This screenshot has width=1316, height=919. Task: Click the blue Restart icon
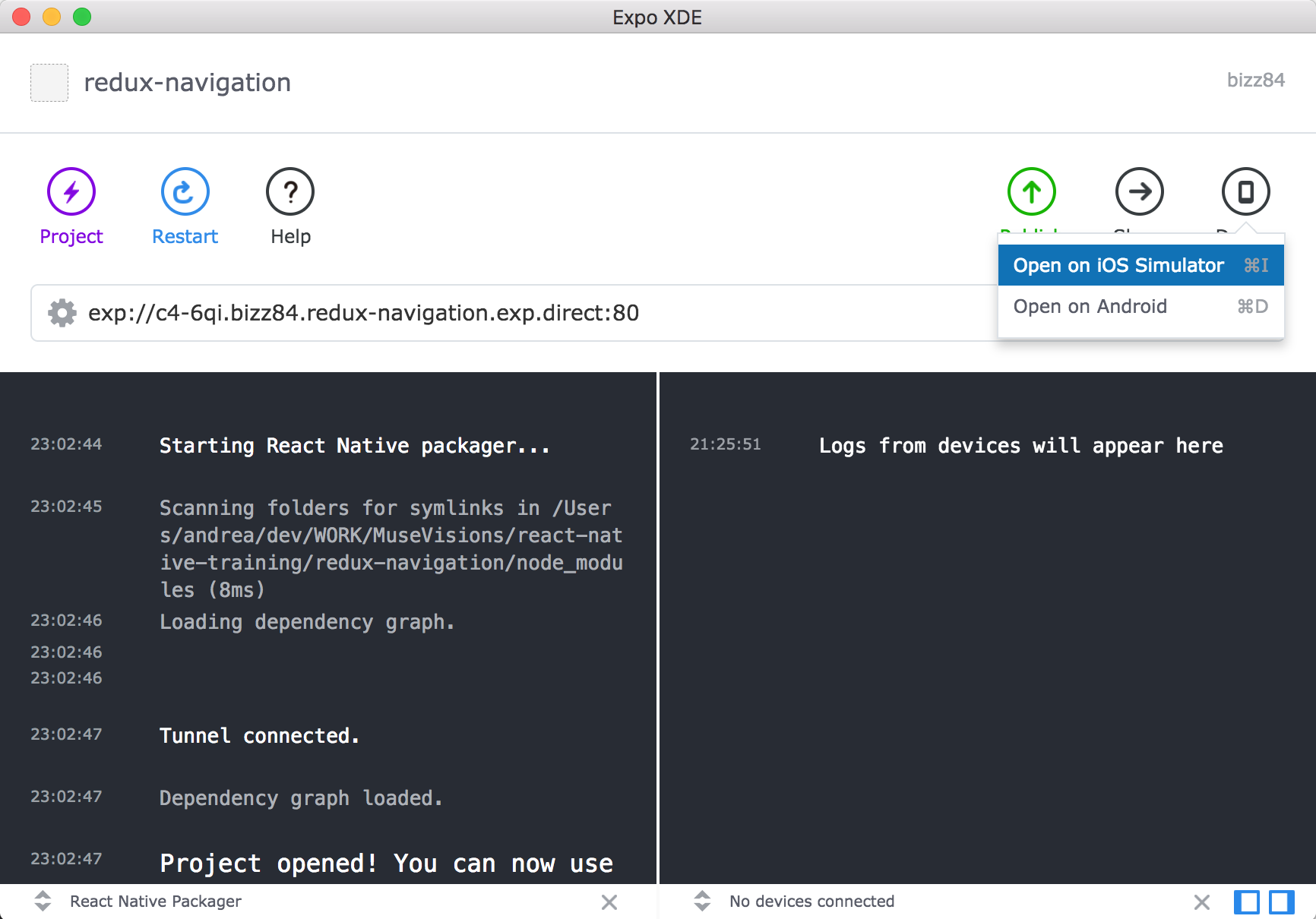point(185,191)
